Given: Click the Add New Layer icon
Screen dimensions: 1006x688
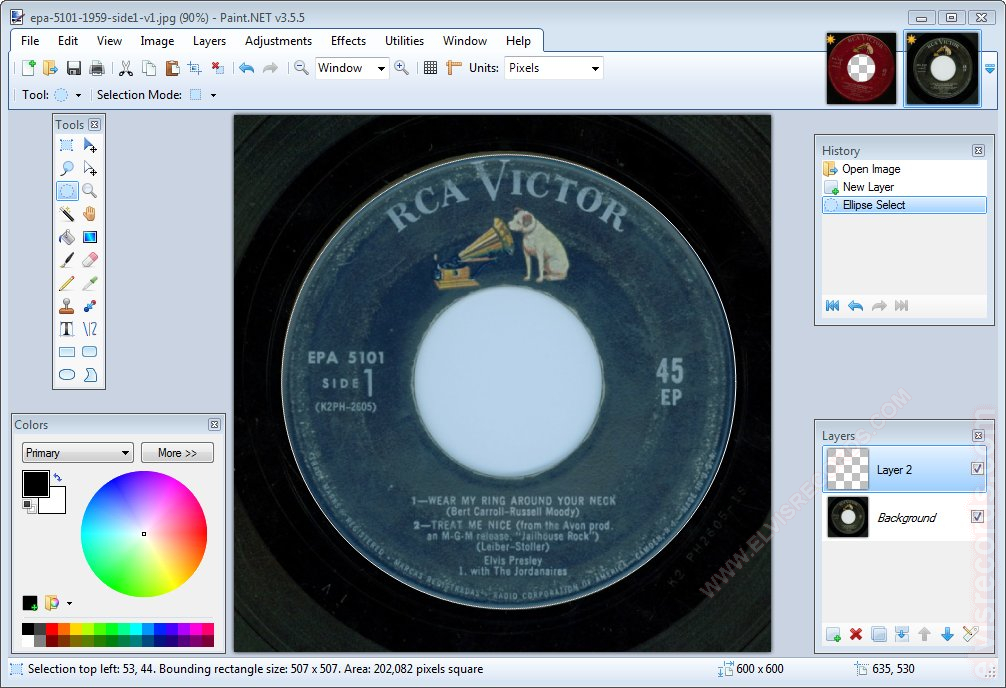Looking at the screenshot, I should [x=833, y=634].
